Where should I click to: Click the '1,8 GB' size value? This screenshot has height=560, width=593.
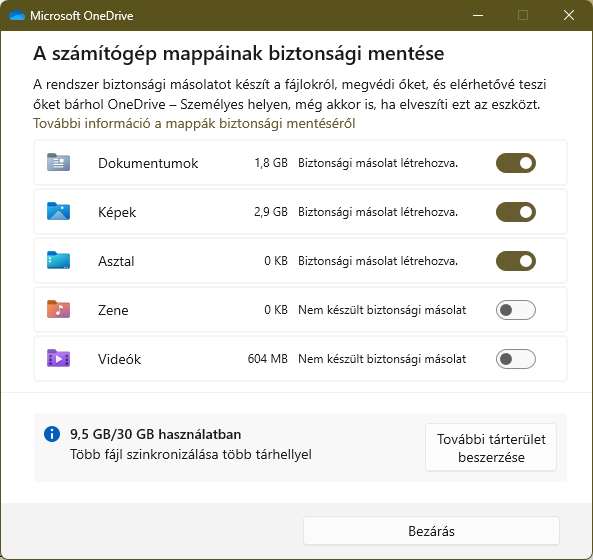pyautogui.click(x=271, y=163)
